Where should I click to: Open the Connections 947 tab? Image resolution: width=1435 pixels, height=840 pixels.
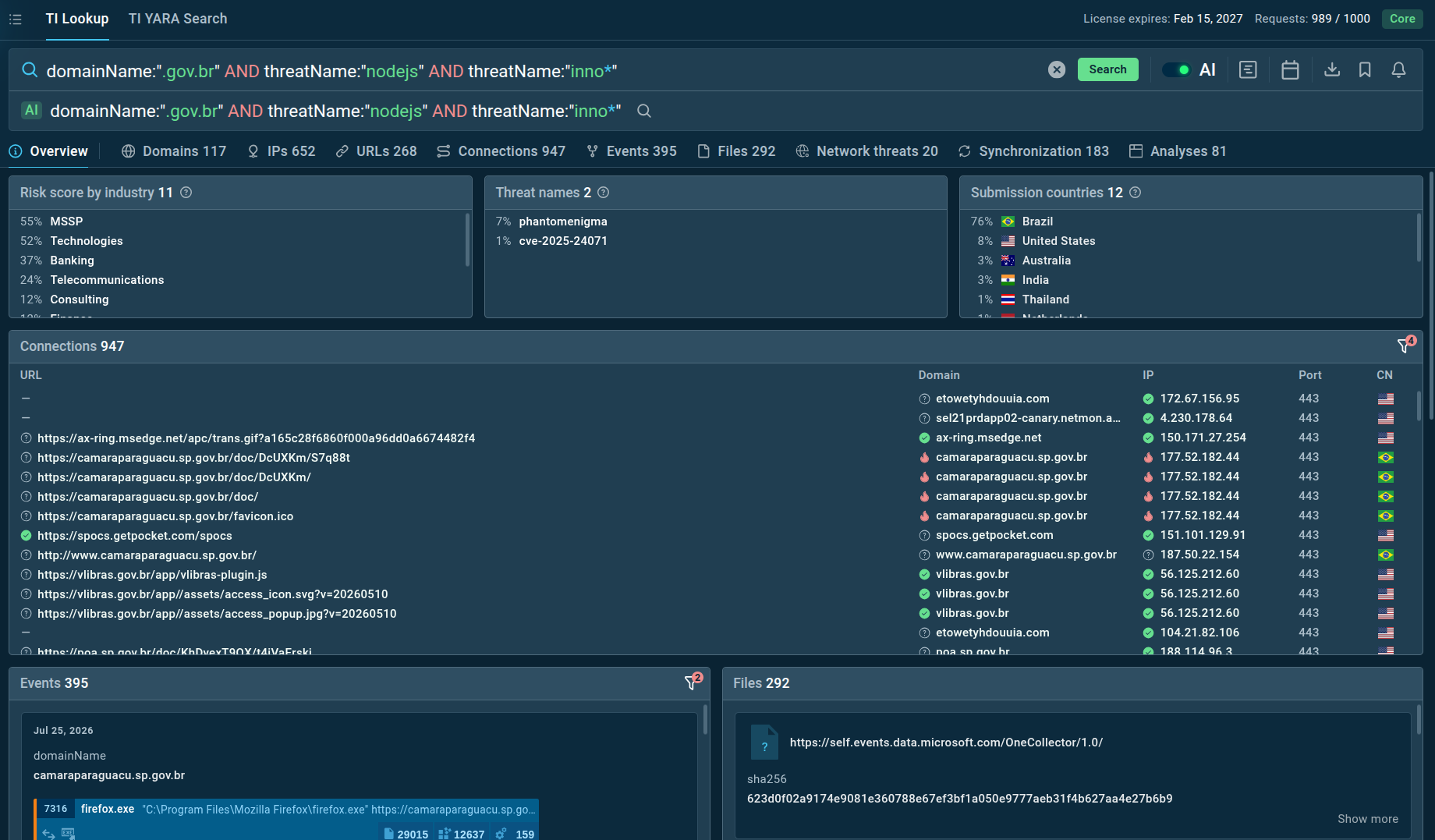coord(501,151)
